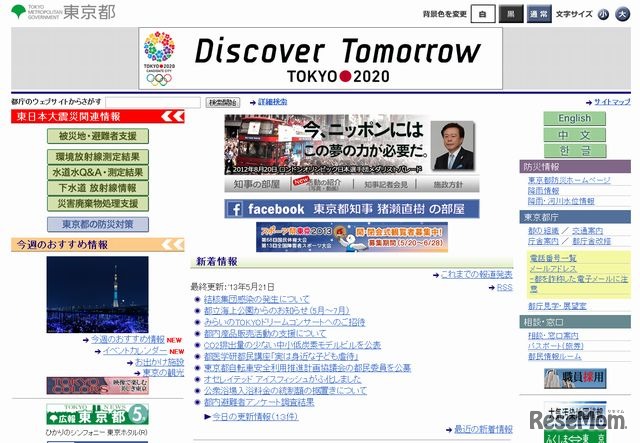Open the Discover Tomorrow Tokyo 2020 banner
640x443 pixels.
[320, 58]
